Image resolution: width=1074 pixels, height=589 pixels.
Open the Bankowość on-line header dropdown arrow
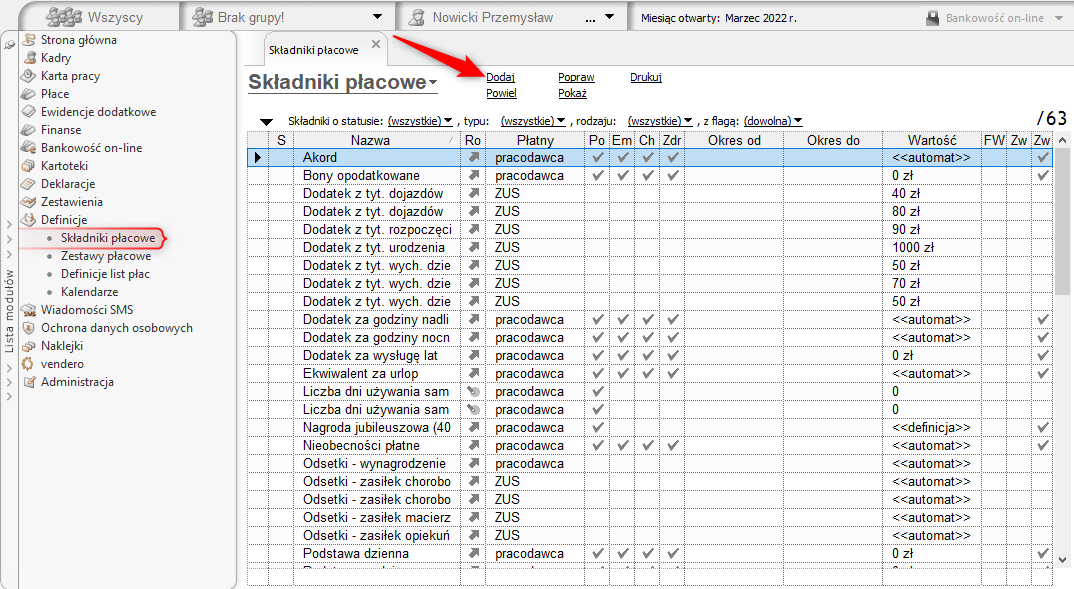click(1058, 18)
